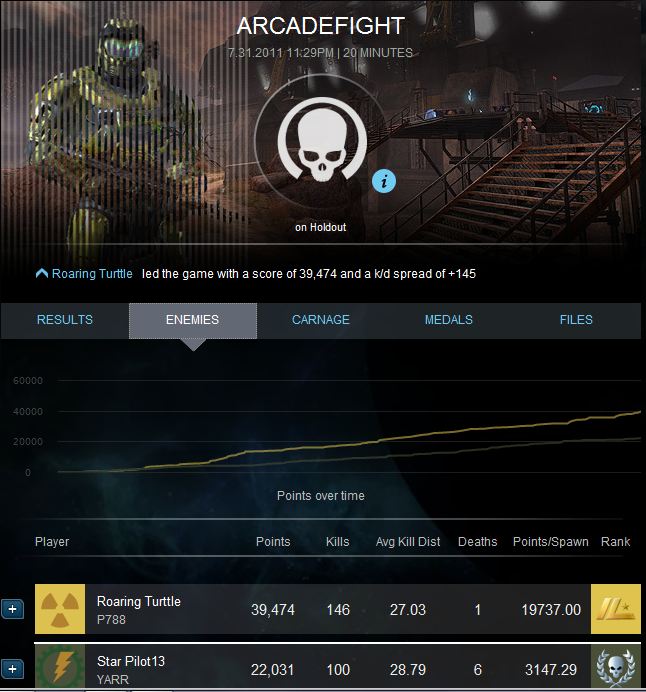
Task: Click Roaring Turttle's gold rank insignia
Action: point(616,609)
